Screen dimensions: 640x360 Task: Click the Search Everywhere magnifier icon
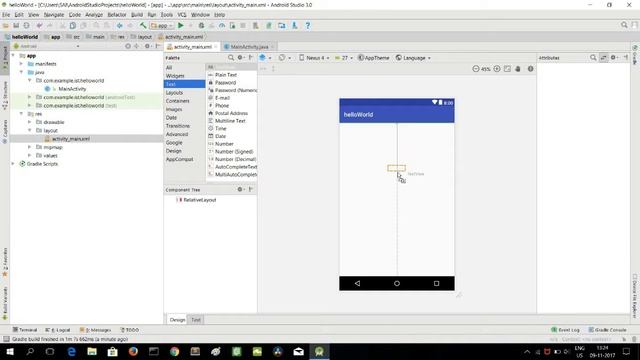624,25
